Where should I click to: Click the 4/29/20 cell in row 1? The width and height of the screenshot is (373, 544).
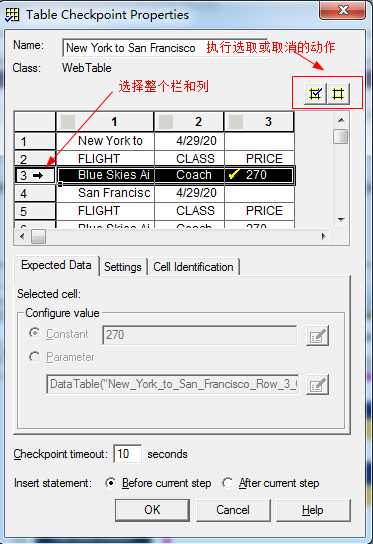[x=189, y=141]
